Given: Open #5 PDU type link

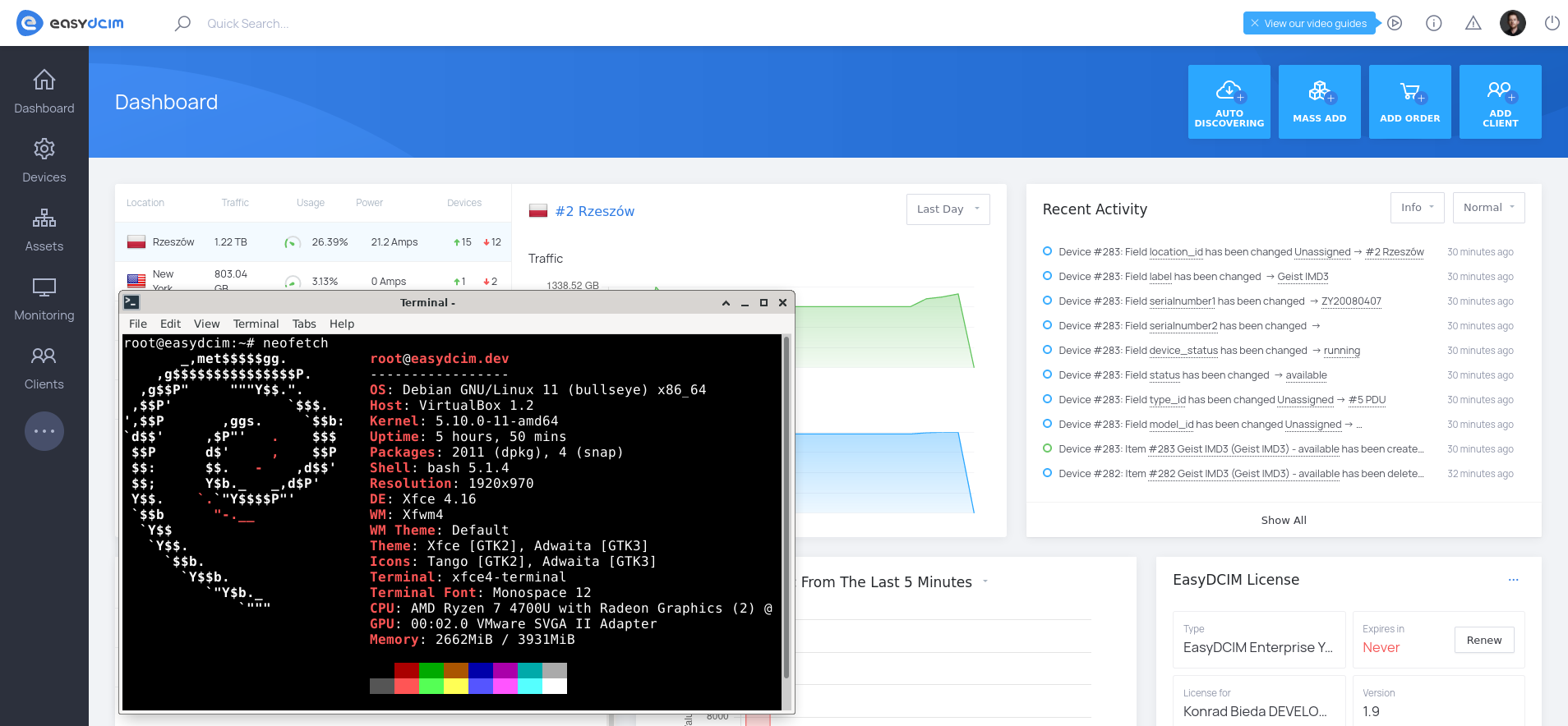Looking at the screenshot, I should click(1367, 400).
